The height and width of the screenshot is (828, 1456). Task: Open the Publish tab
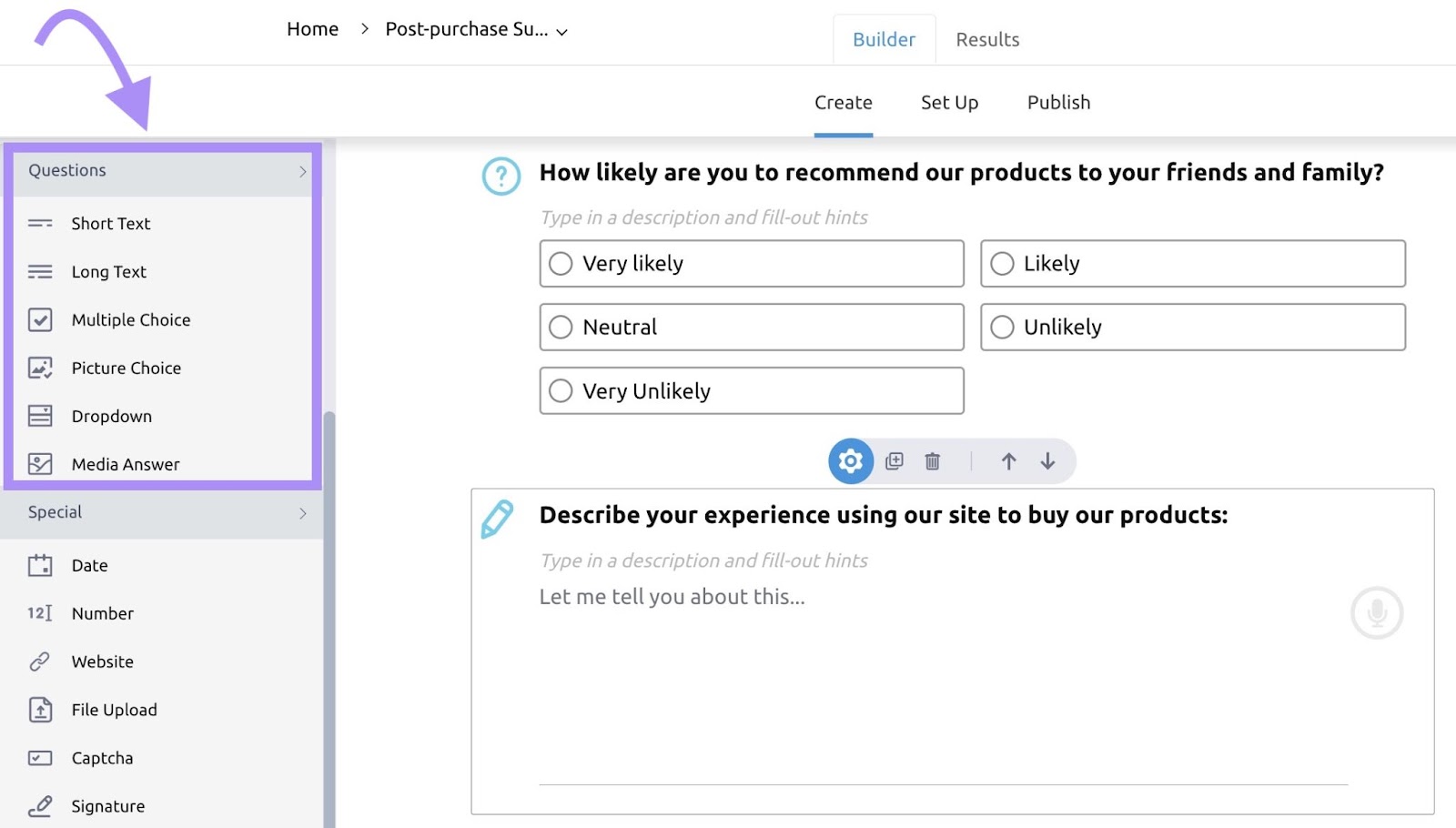pyautogui.click(x=1057, y=102)
